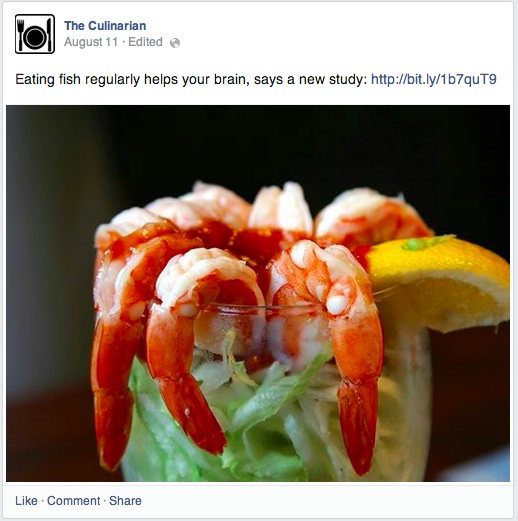View edit history via the Edited label
The height and width of the screenshot is (521, 518).
click(145, 42)
